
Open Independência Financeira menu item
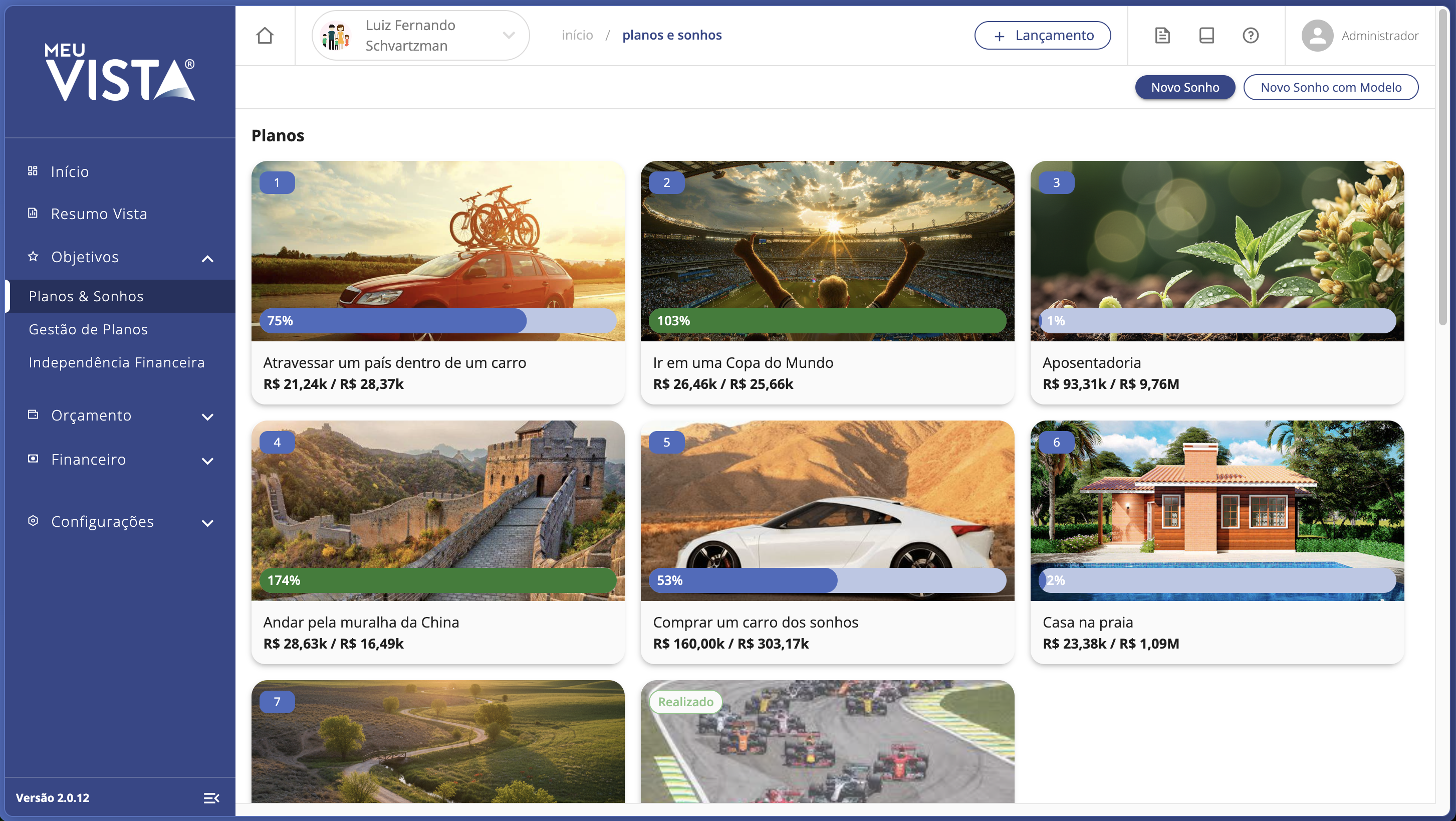click(116, 362)
